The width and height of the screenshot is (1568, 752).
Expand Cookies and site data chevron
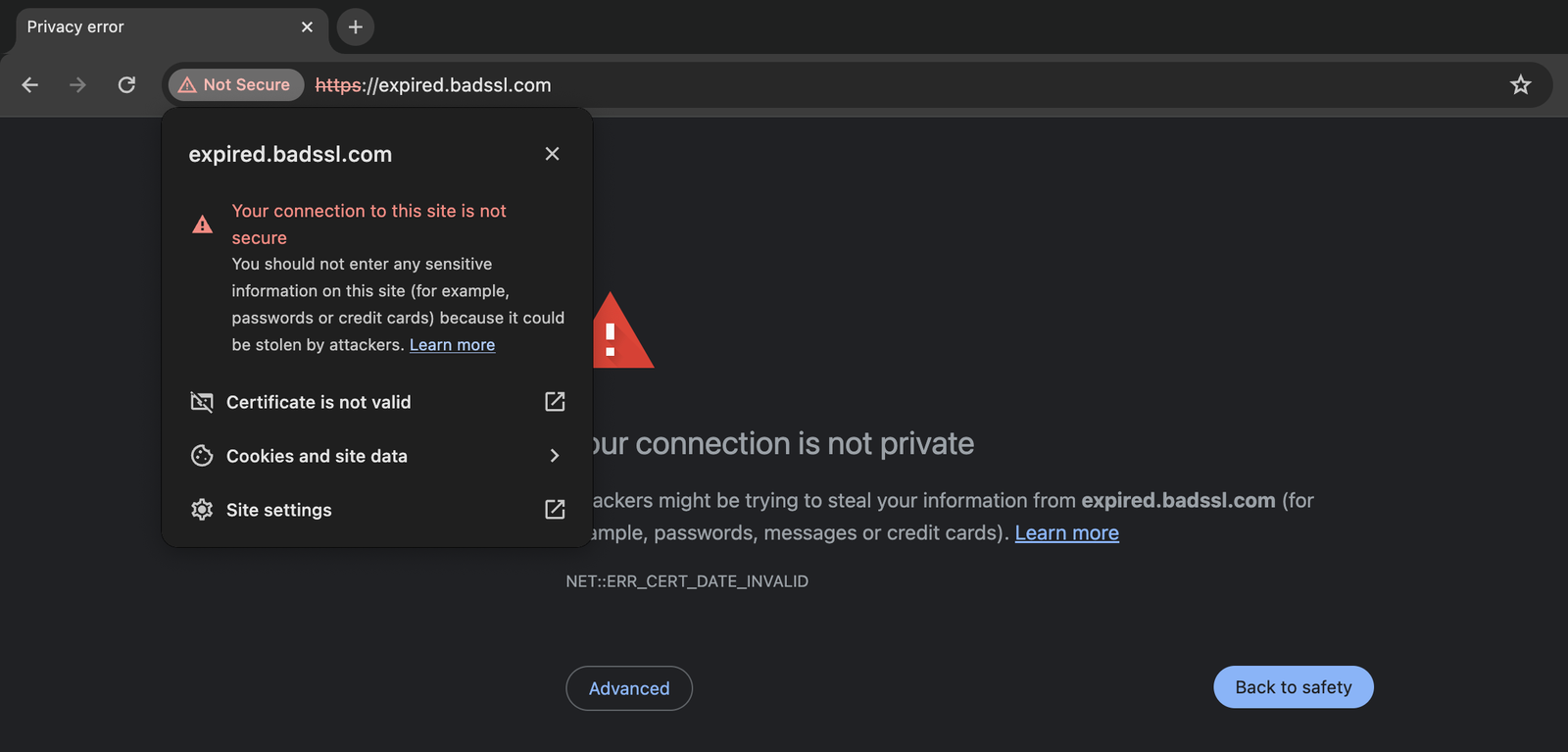point(555,456)
